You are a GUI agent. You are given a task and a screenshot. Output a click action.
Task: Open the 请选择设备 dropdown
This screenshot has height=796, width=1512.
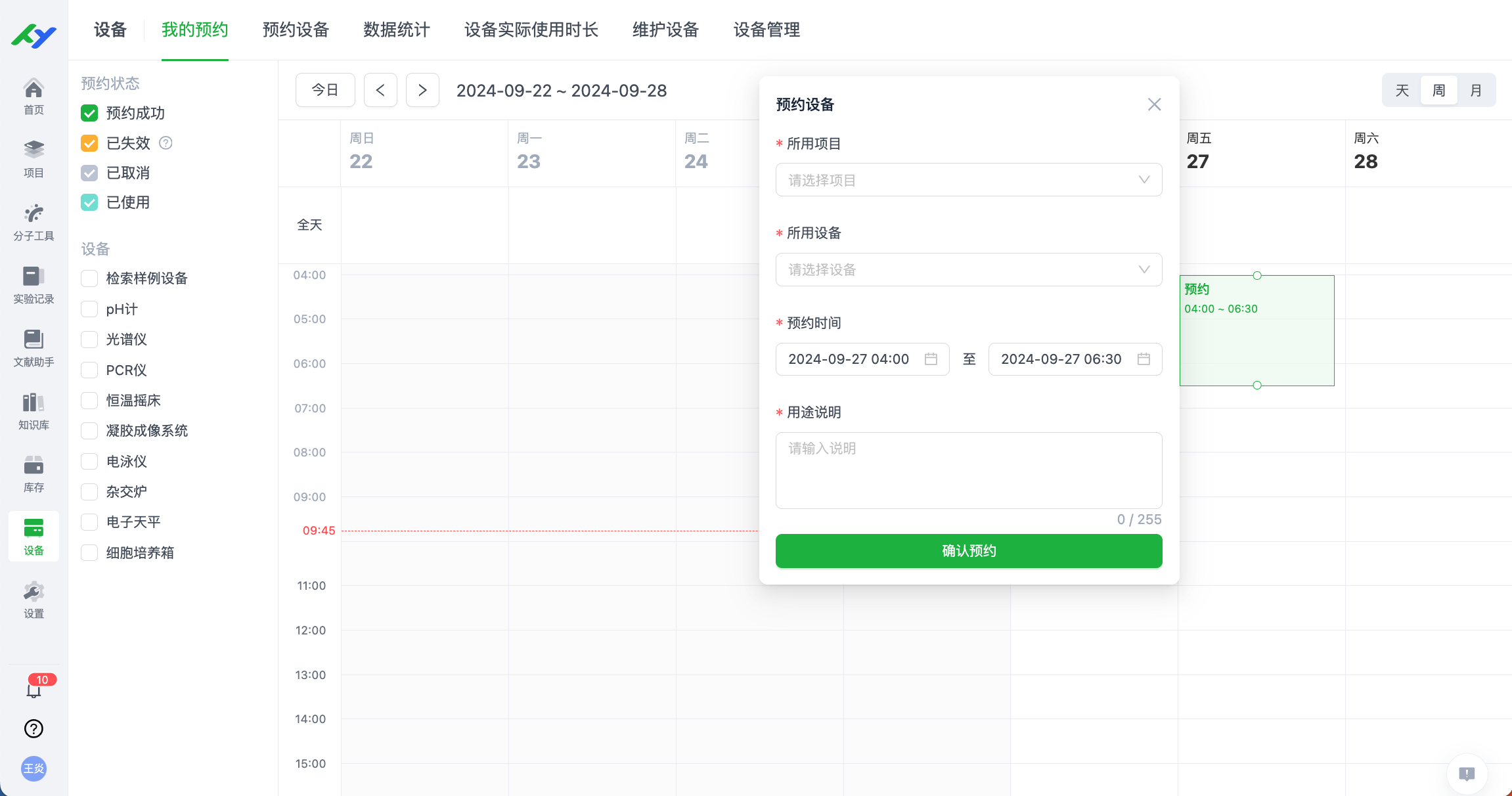(x=968, y=269)
